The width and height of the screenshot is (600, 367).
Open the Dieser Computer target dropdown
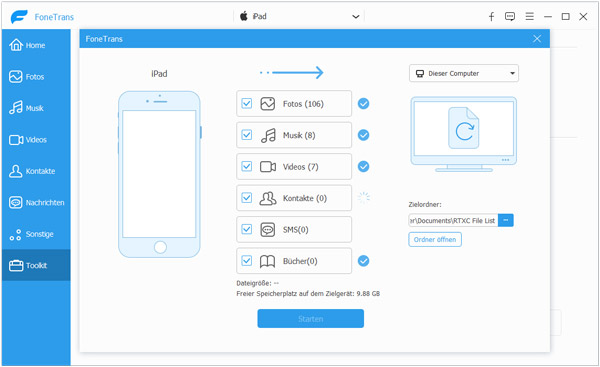tap(464, 73)
